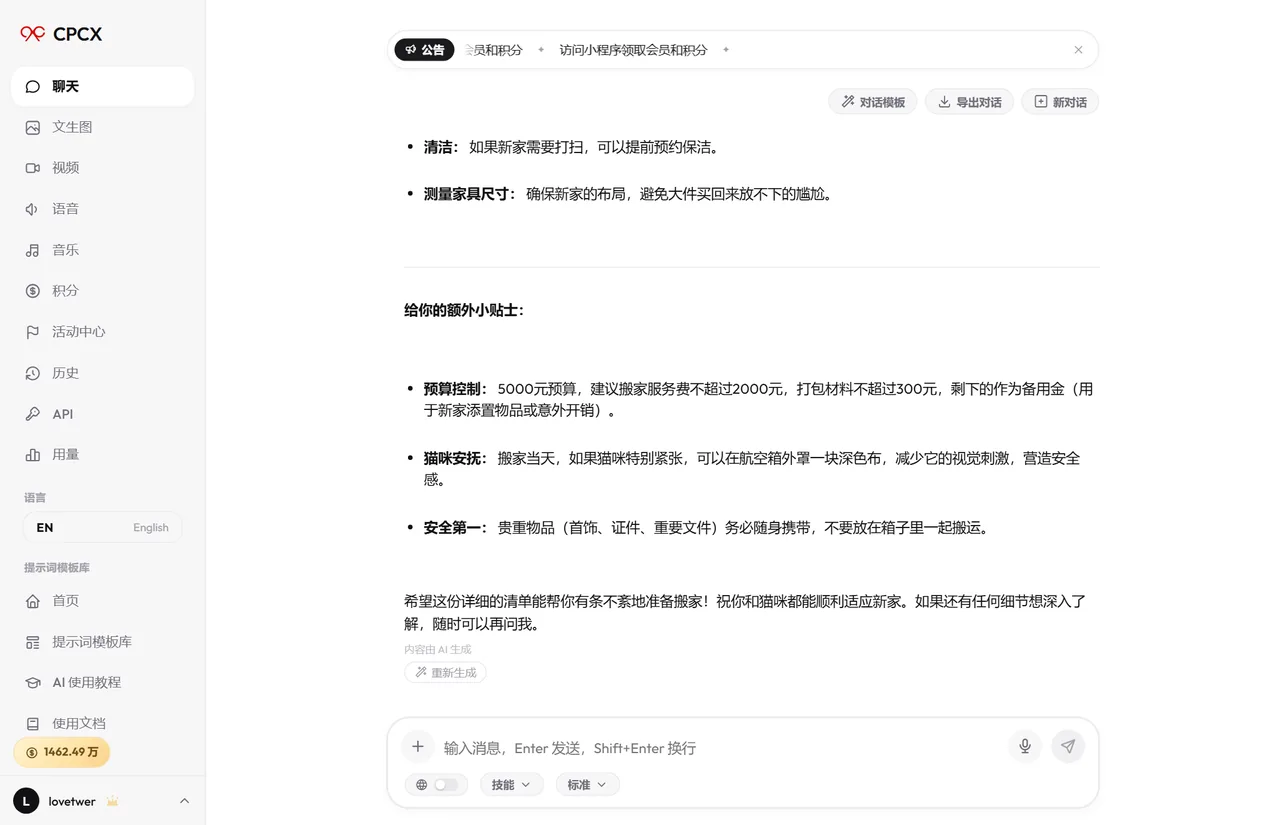Open the 技能 skills dropdown
Viewport: 1280px width, 825px height.
click(x=511, y=785)
